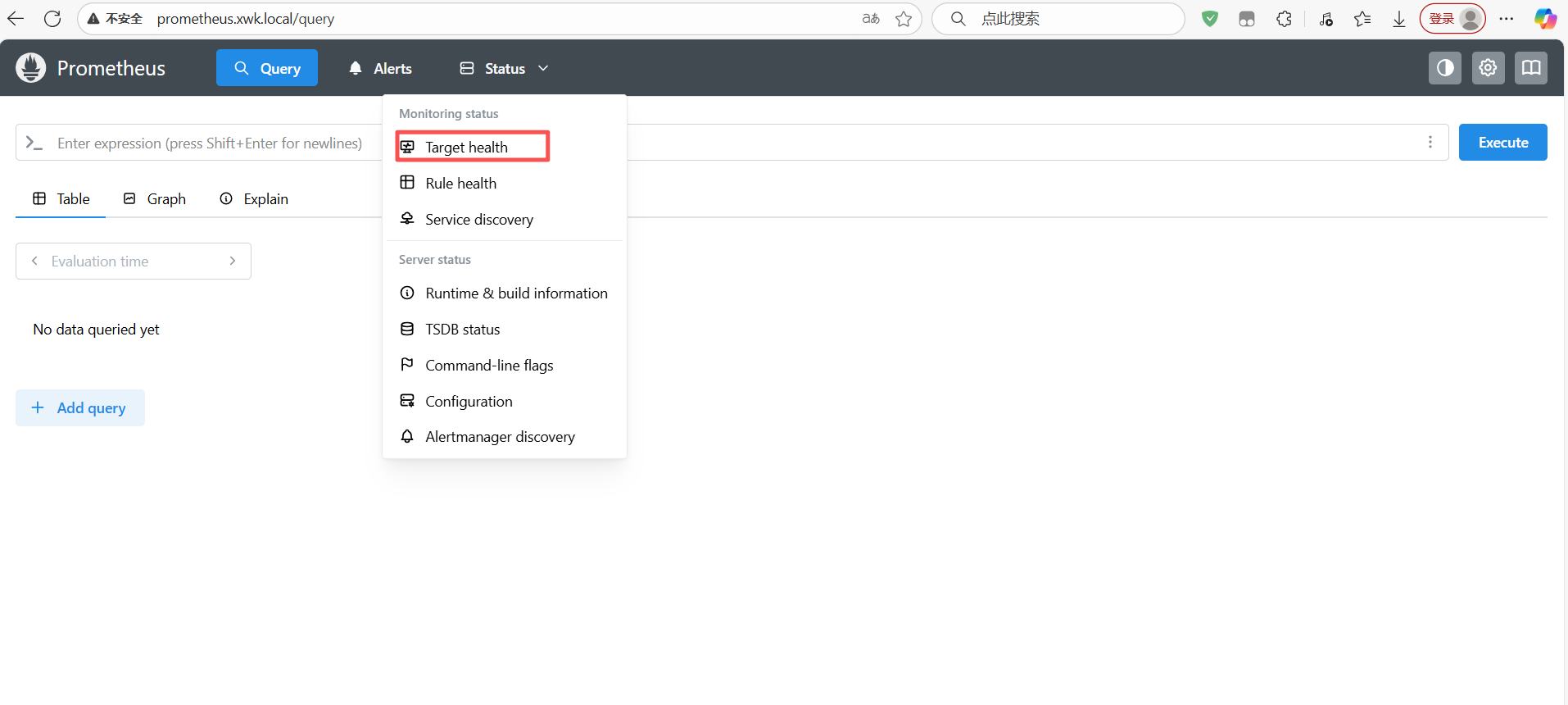Open the music note extension icon
The width and height of the screenshot is (1568, 705).
pyautogui.click(x=1326, y=18)
